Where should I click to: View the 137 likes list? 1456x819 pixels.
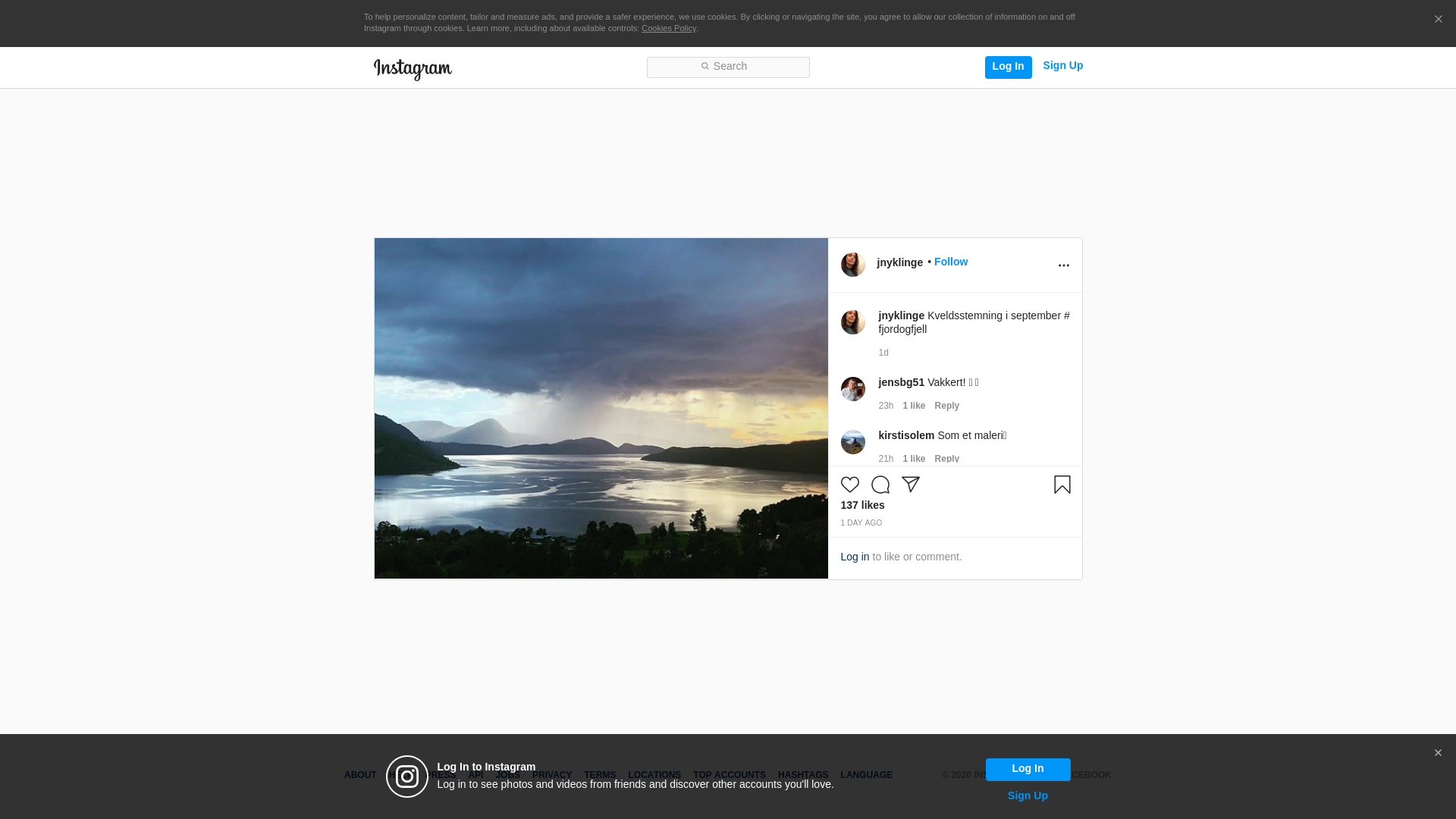(862, 505)
